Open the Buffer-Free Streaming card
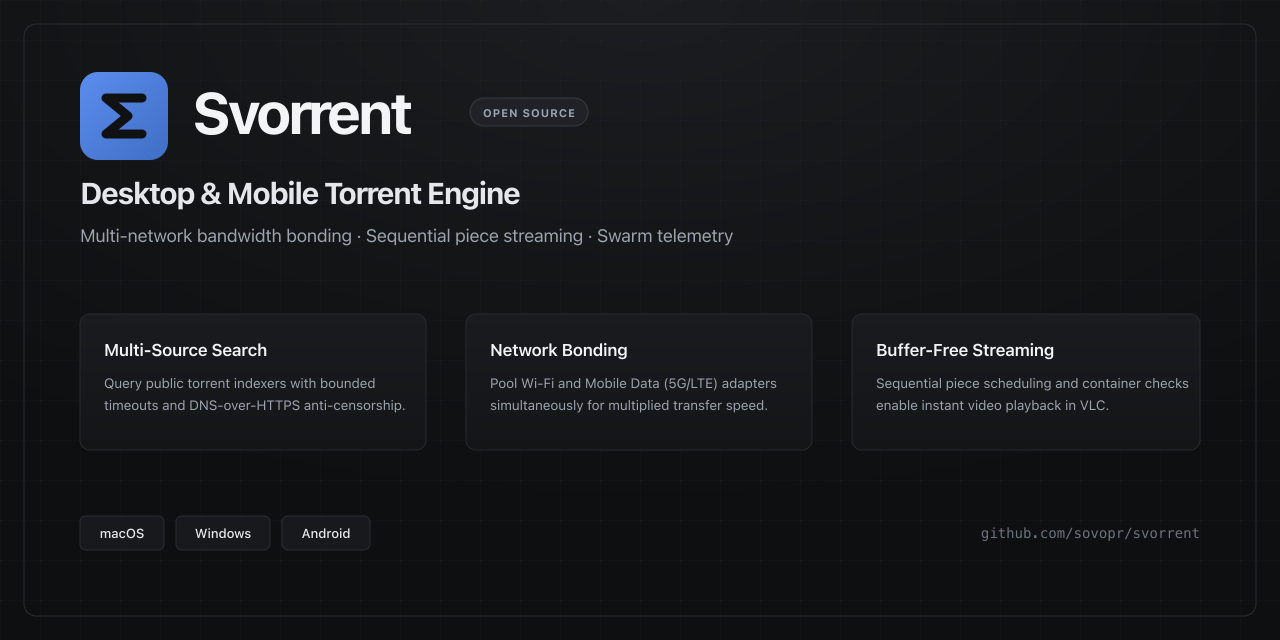The width and height of the screenshot is (1280, 640). coord(1026,382)
